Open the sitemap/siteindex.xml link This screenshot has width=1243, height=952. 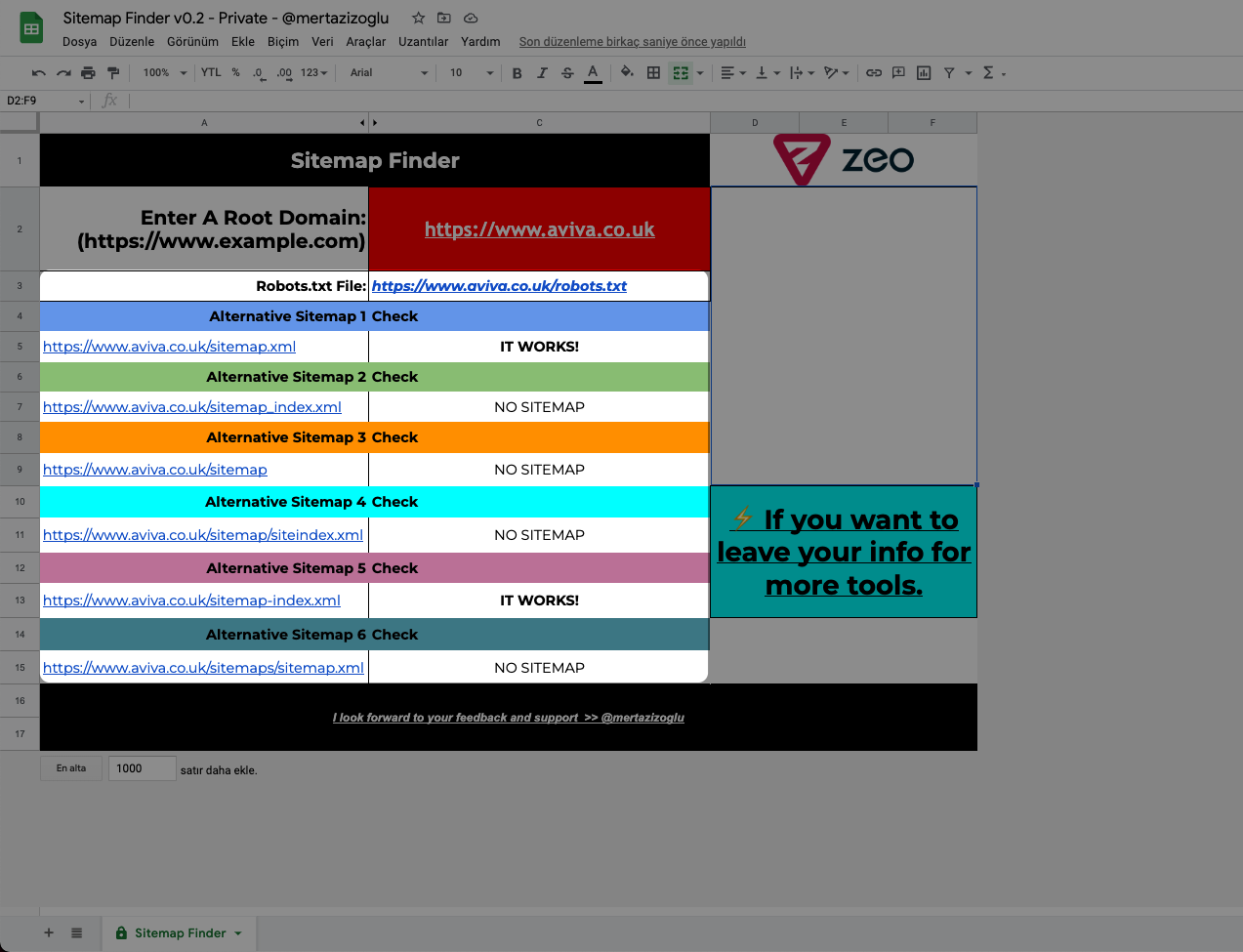pos(203,535)
